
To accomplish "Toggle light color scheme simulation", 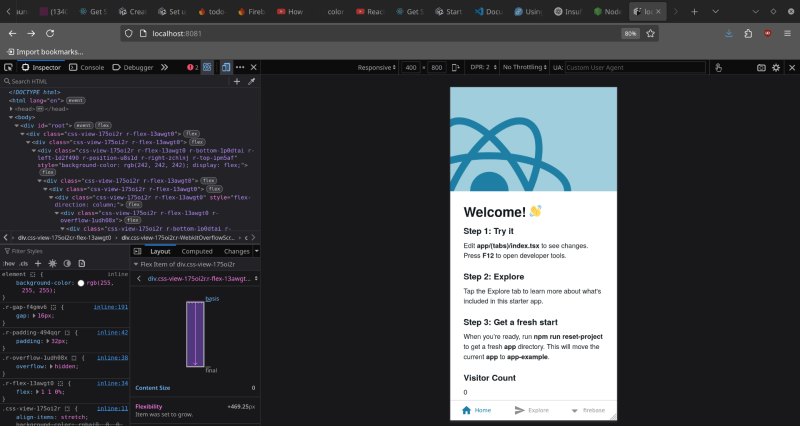I will [52, 263].
